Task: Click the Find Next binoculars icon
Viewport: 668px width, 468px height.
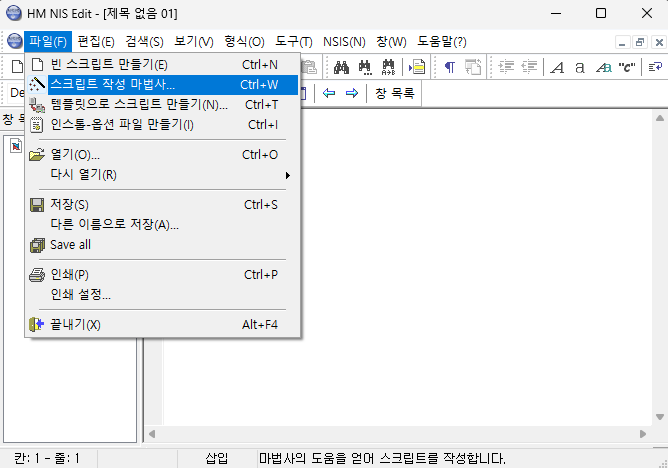Action: click(x=365, y=67)
